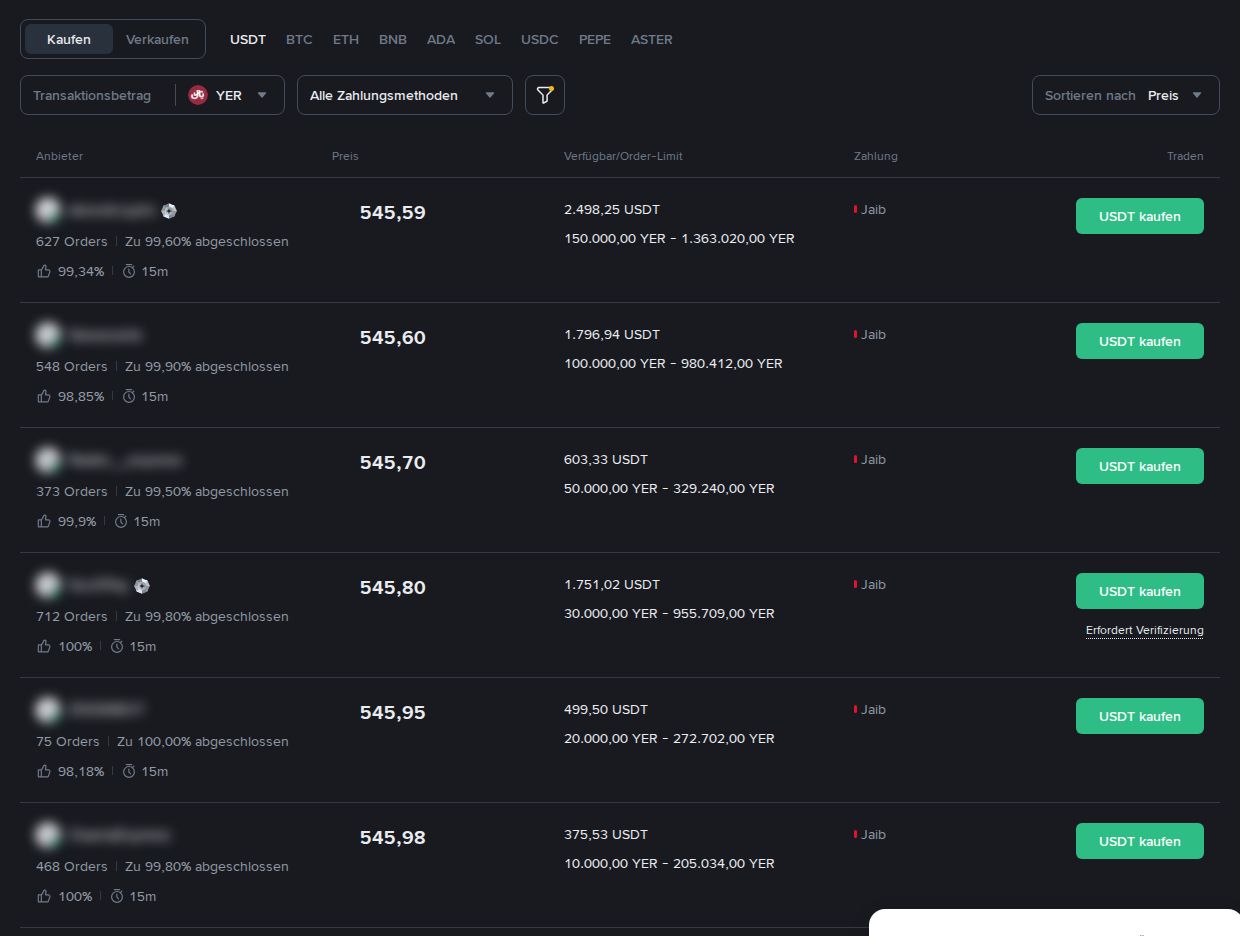Viewport: 1240px width, 936px height.
Task: Click USDT kaufen at price 545,59
Action: pos(1140,216)
